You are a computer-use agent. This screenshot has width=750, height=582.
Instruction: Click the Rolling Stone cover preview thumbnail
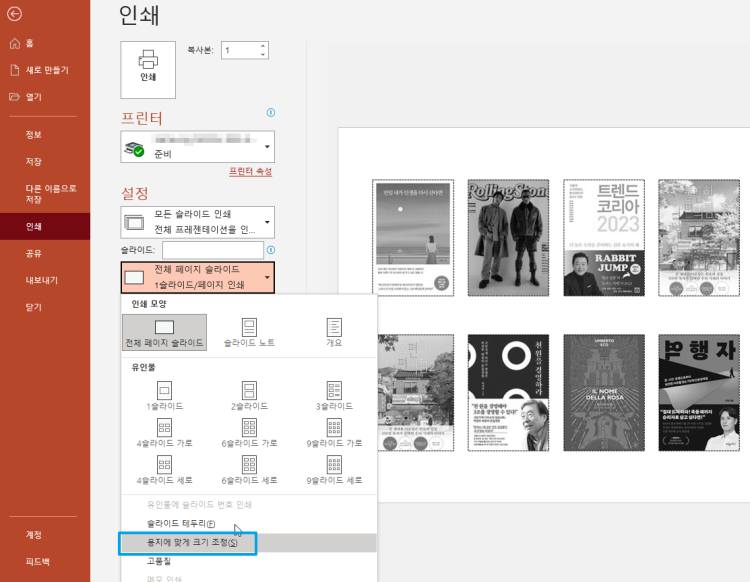508,238
